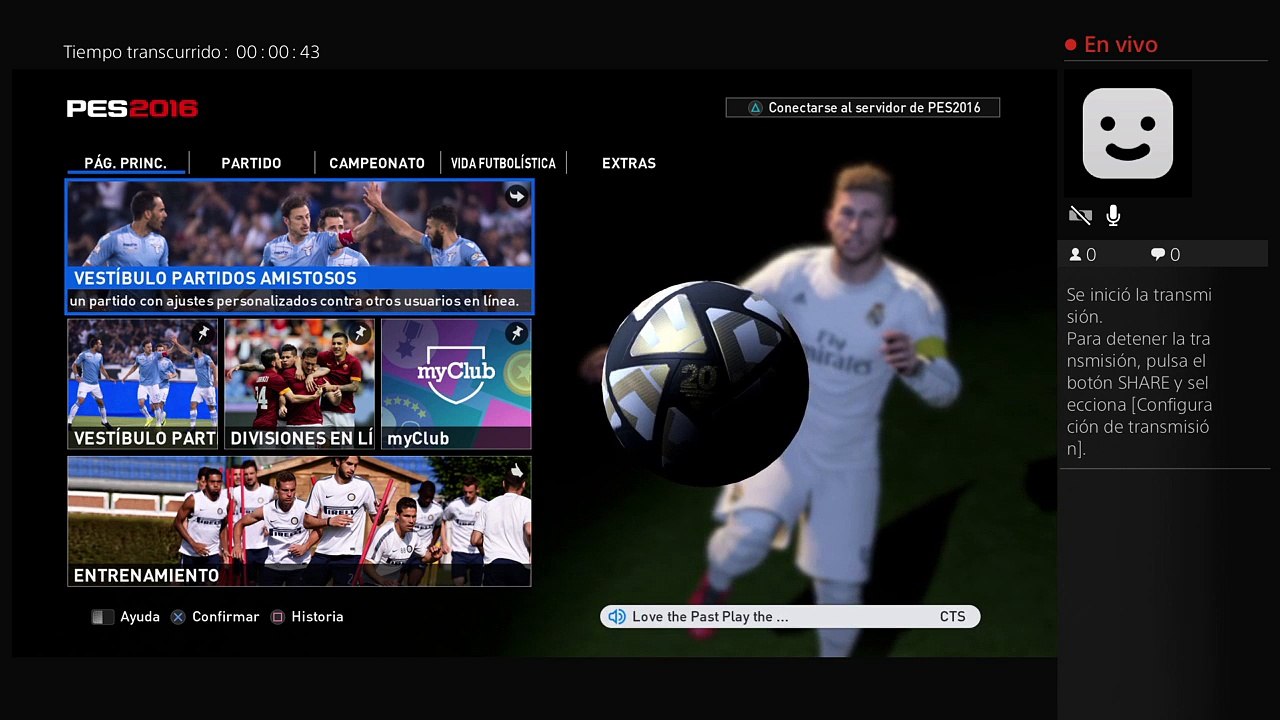Click the Se inició la transmisión message
This screenshot has height=720, width=1280.
click(1140, 371)
